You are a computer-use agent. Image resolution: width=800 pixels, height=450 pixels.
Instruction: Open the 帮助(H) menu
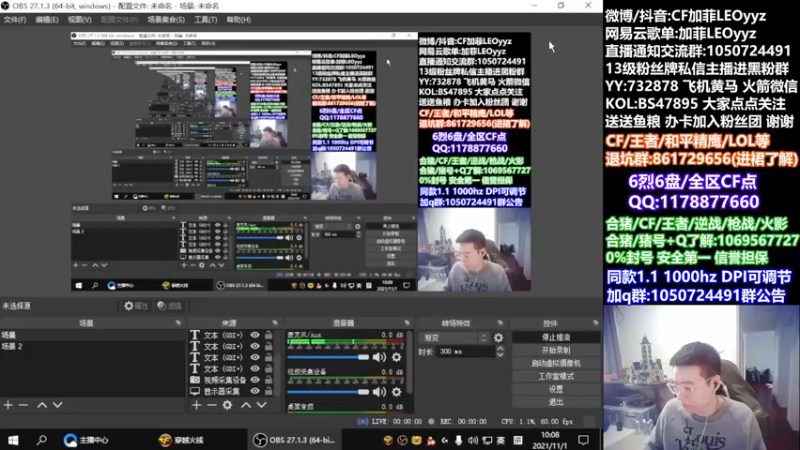tap(239, 19)
